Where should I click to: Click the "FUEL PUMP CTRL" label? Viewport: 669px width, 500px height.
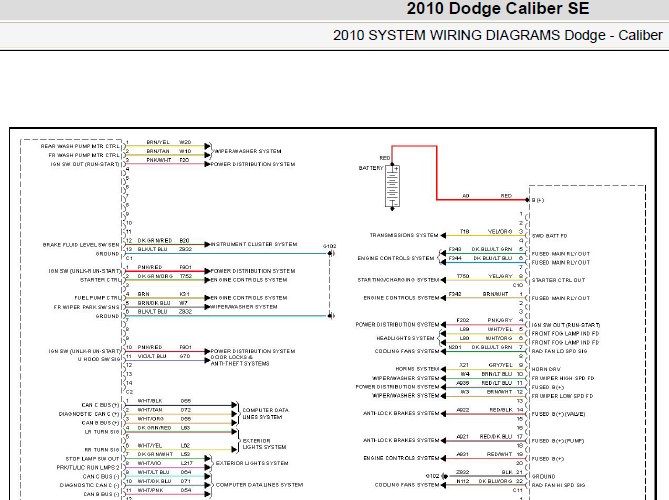(97, 298)
